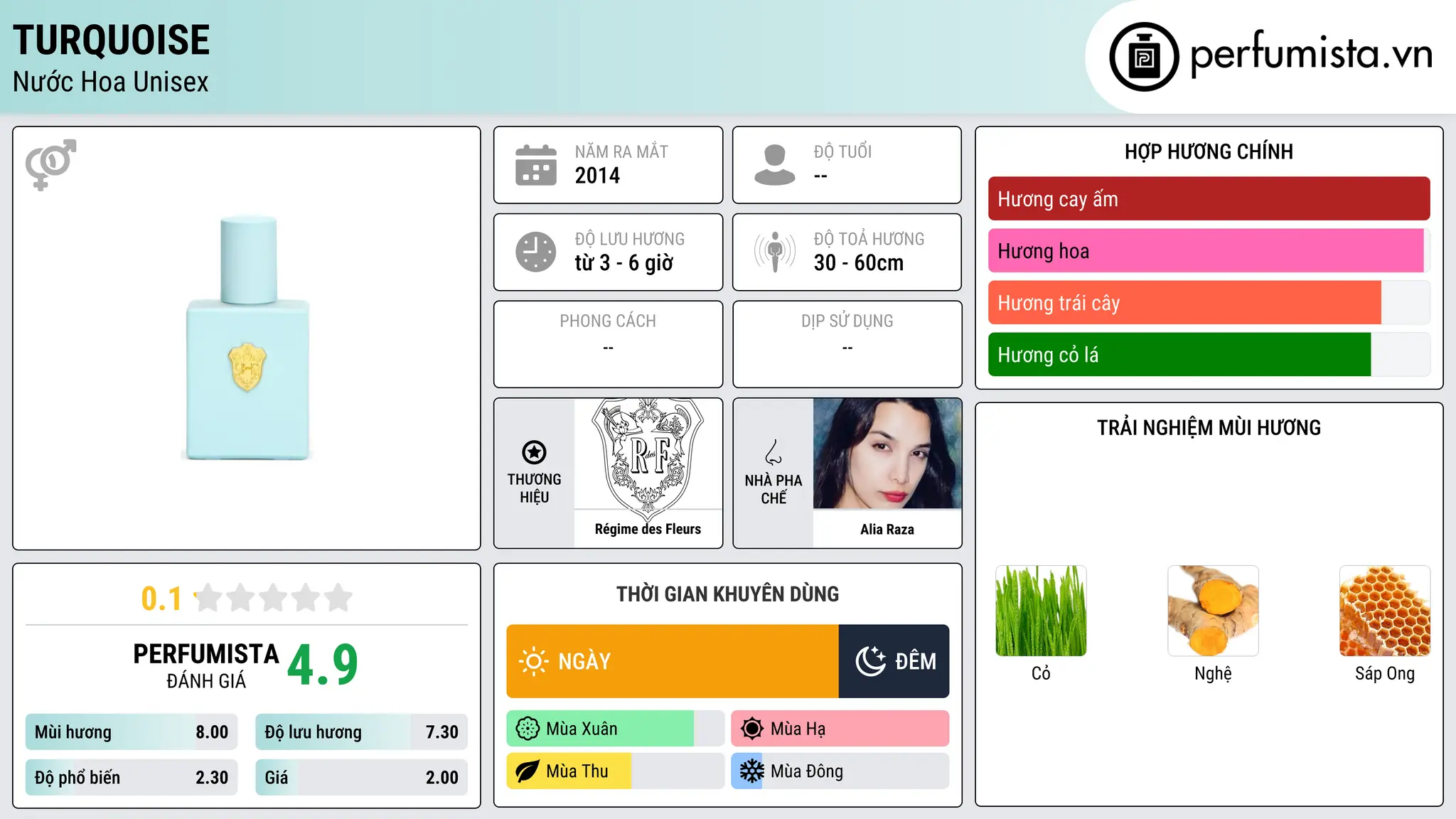Viewport: 1456px width, 819px height.
Task: Click the sillage value 30 - 60cm
Action: 859,263
